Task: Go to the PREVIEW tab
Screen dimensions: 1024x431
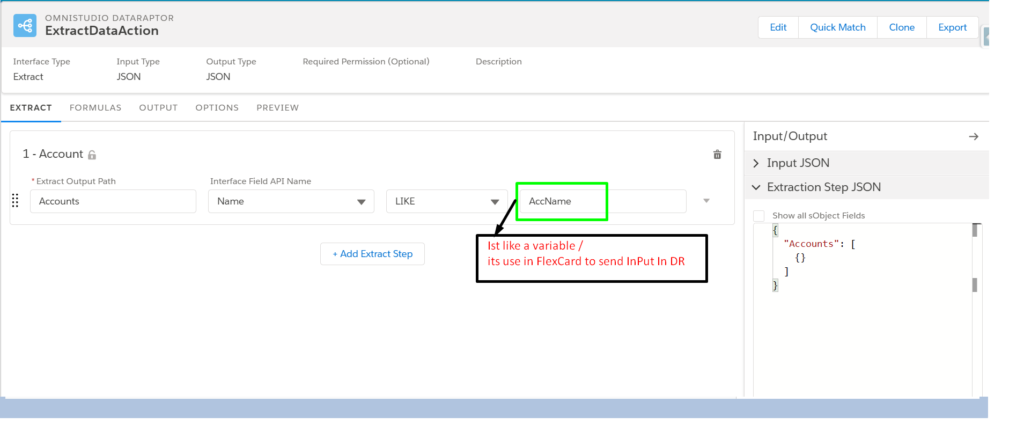Action: (278, 108)
